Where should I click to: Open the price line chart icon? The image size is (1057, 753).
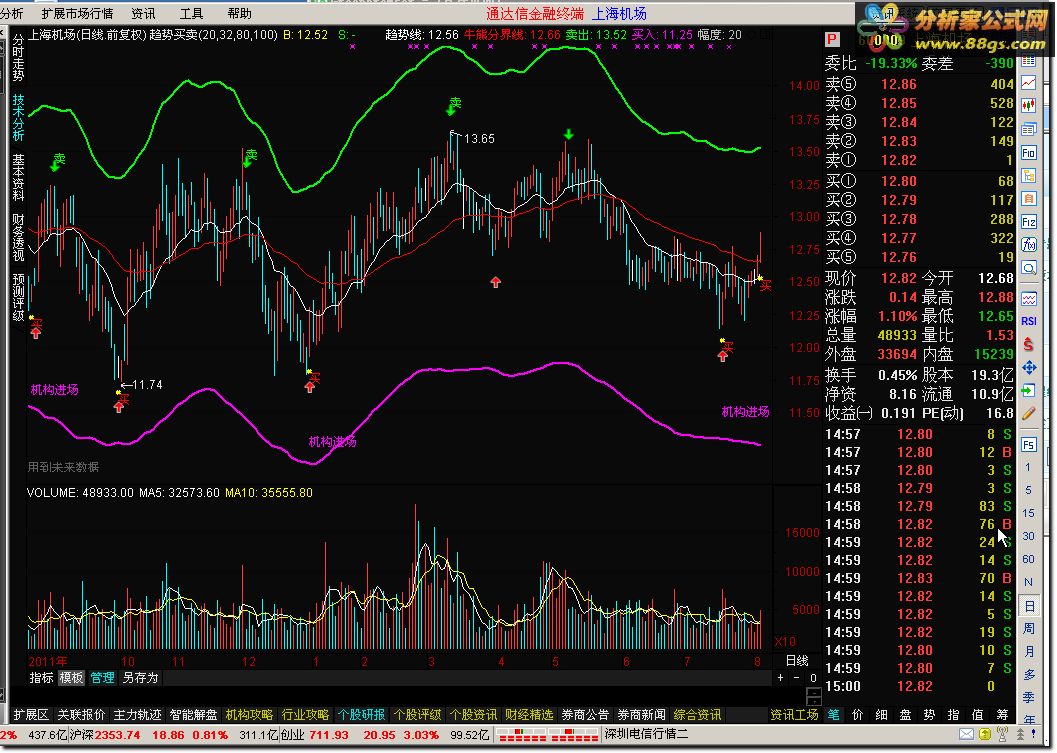(1029, 83)
